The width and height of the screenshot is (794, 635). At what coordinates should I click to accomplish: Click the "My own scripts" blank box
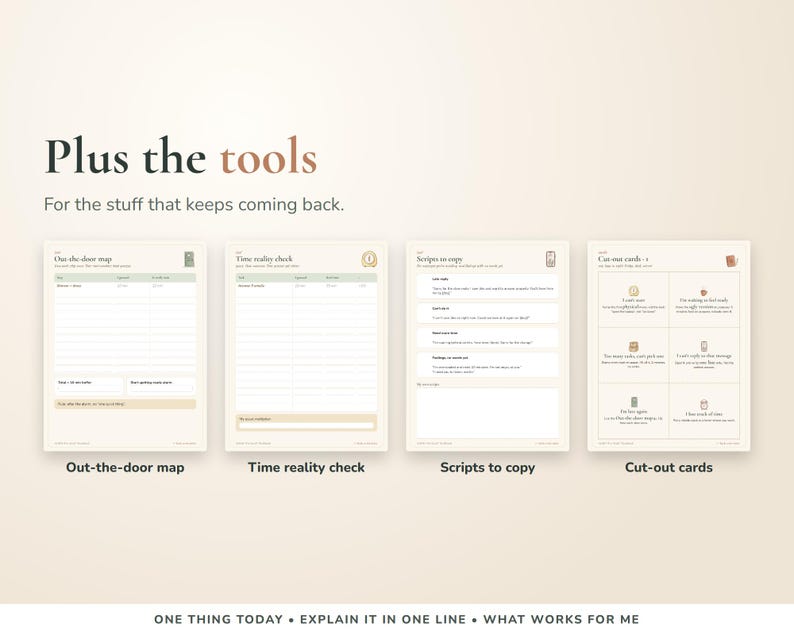[x=488, y=413]
